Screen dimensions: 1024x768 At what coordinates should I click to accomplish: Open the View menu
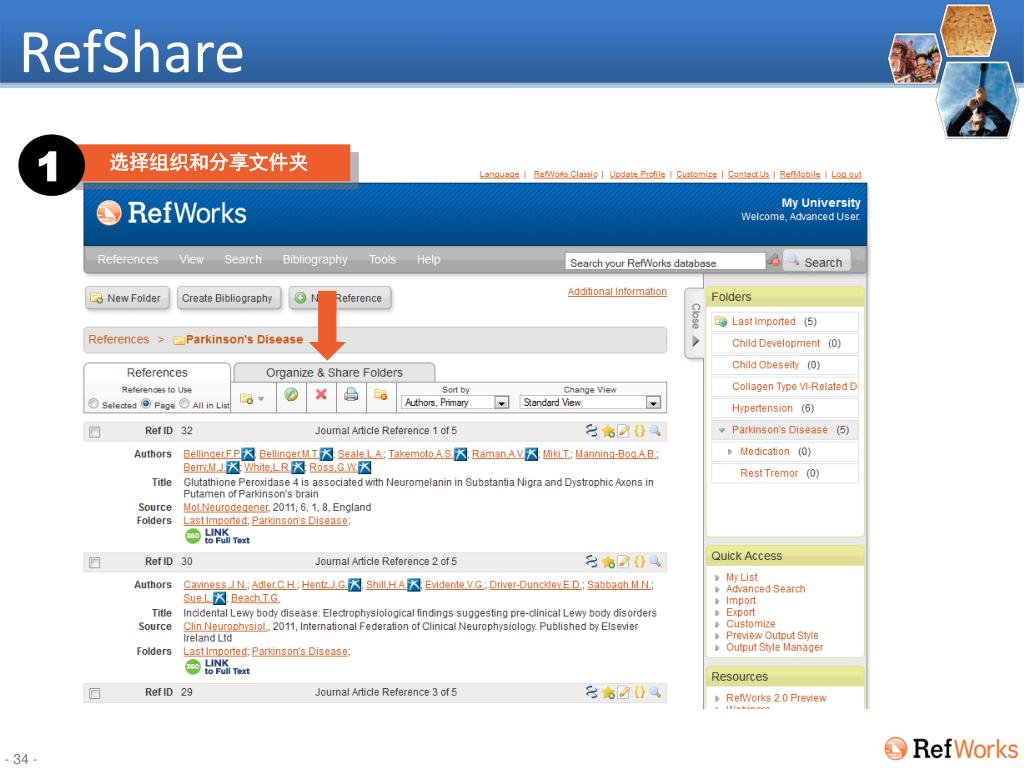click(x=191, y=259)
